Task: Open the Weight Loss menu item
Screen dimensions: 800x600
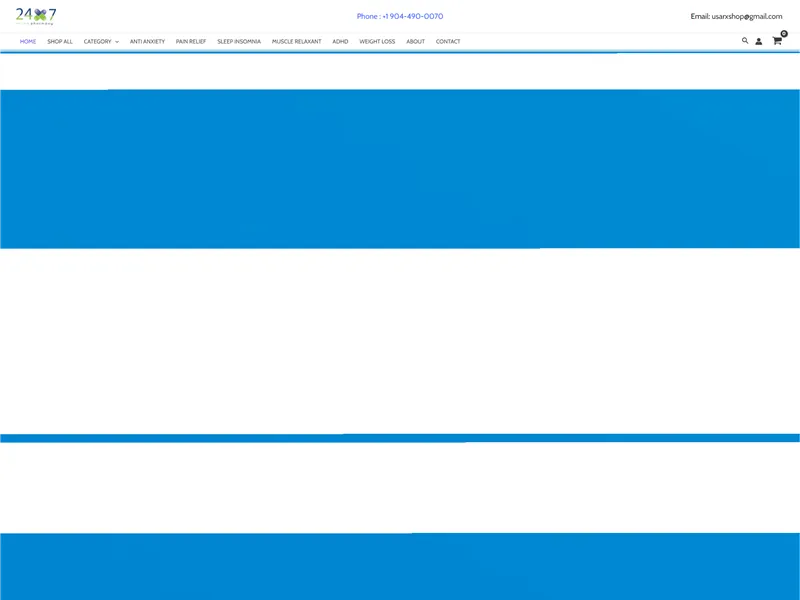Action: point(377,41)
